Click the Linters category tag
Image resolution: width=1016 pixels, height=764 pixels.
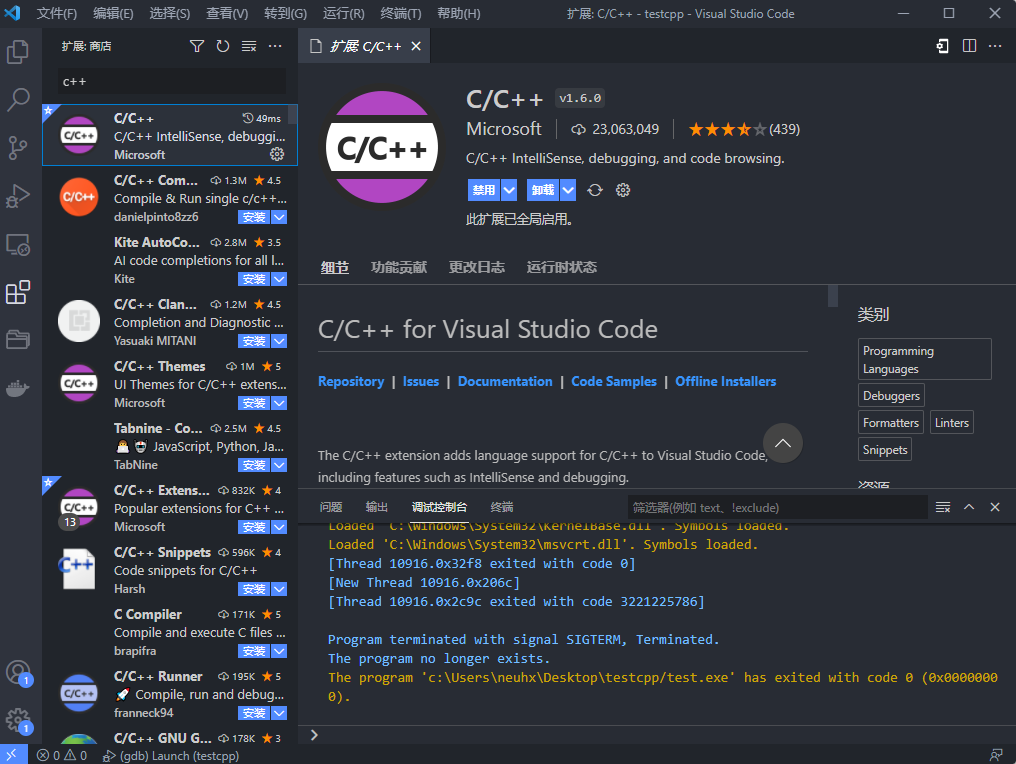[951, 423]
